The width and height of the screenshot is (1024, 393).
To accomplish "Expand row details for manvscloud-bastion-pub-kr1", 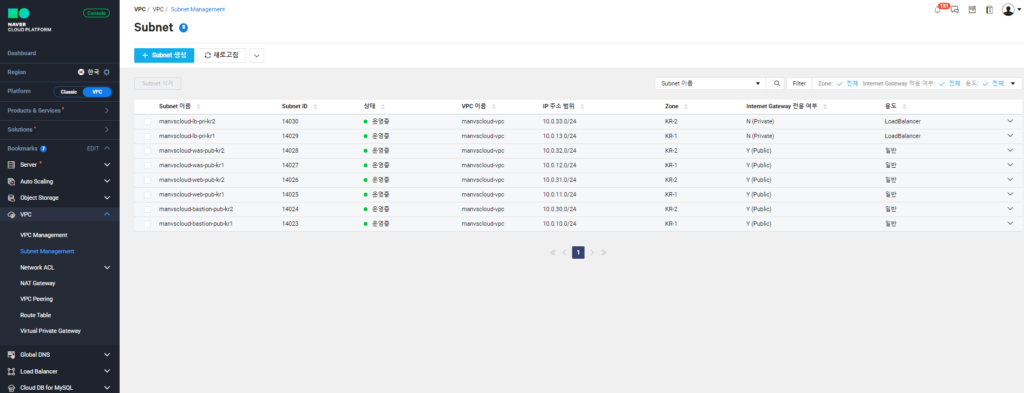I will (x=1010, y=223).
